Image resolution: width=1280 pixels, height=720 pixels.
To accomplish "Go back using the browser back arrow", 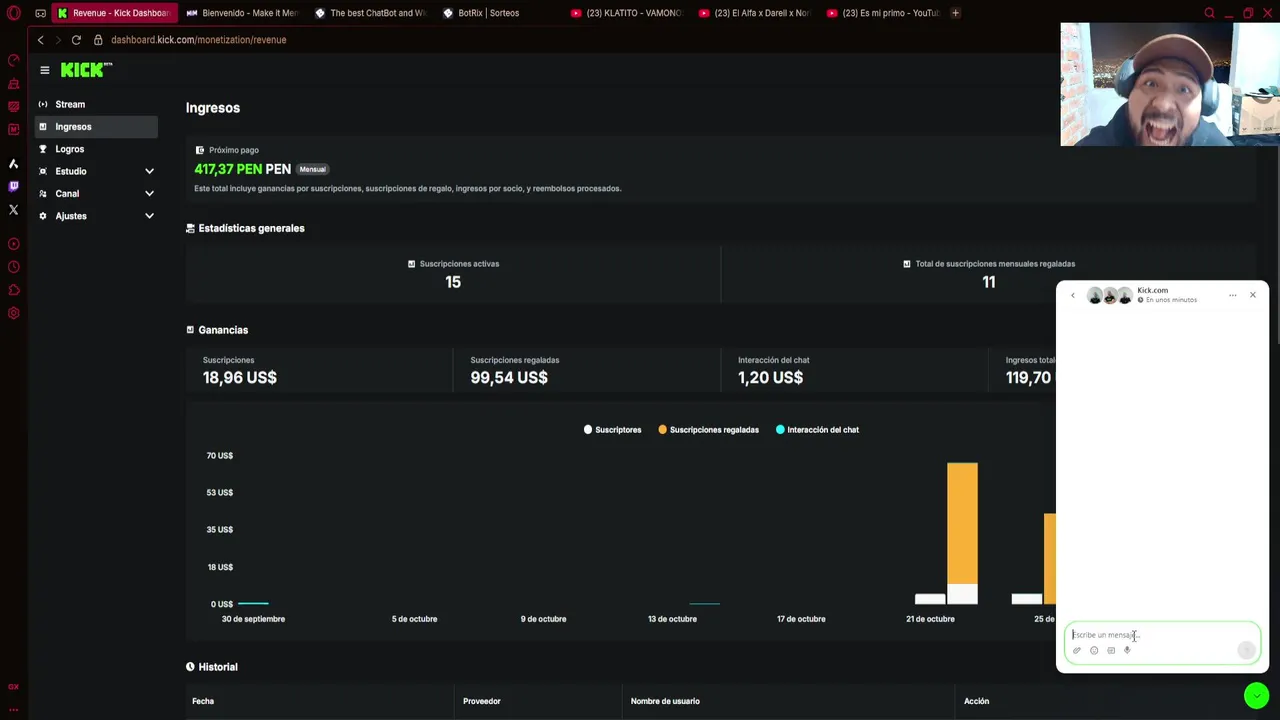I will [x=40, y=40].
